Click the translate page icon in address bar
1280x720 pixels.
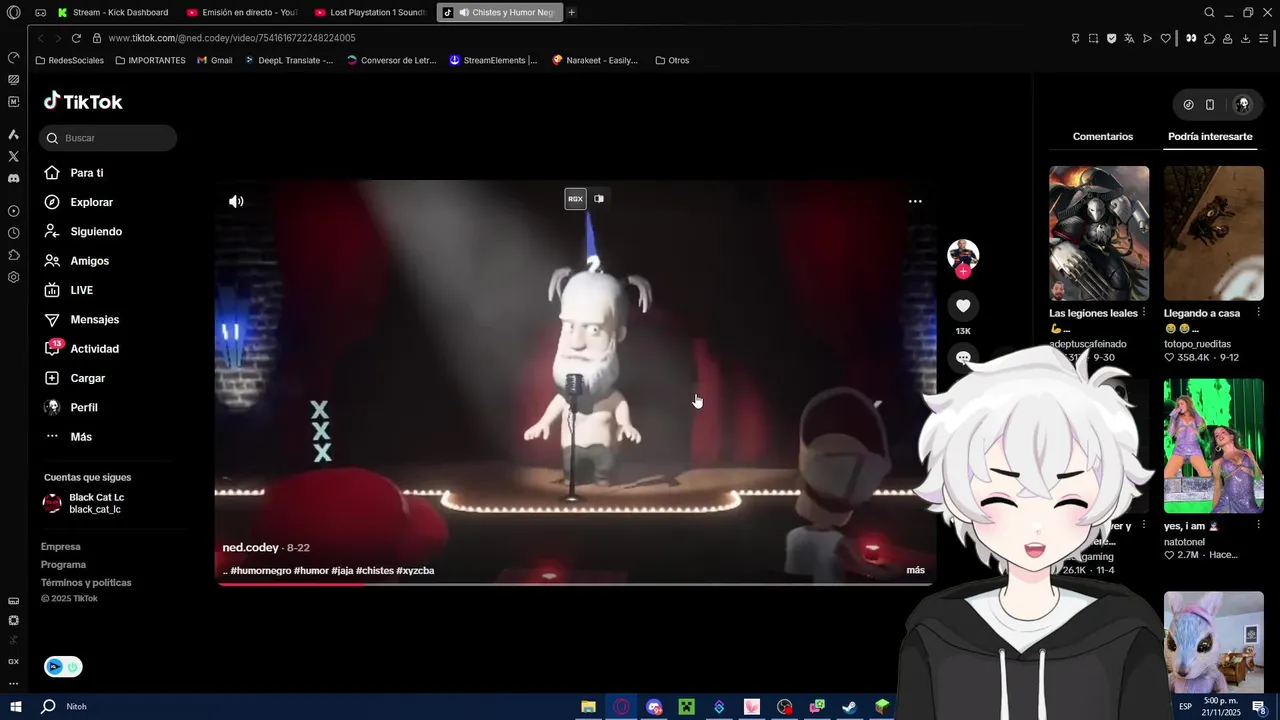pos(1129,38)
